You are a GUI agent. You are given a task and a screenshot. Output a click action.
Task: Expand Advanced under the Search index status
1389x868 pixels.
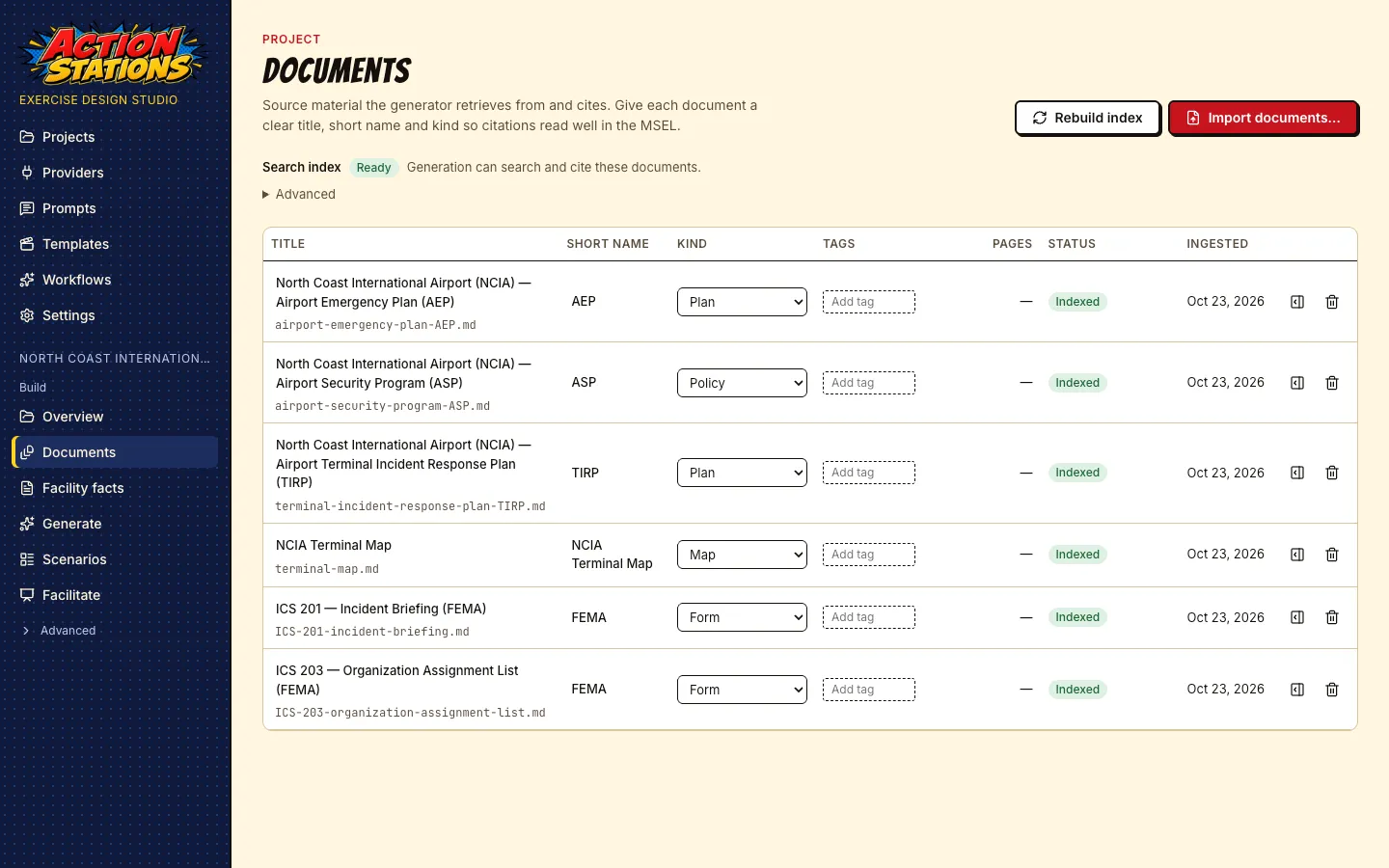(x=299, y=194)
